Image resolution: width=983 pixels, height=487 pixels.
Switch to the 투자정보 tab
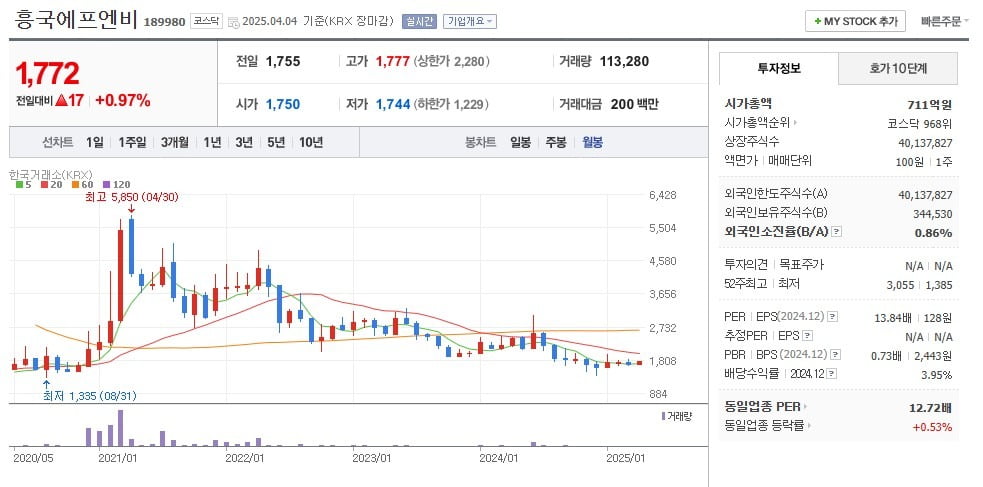tap(778, 69)
